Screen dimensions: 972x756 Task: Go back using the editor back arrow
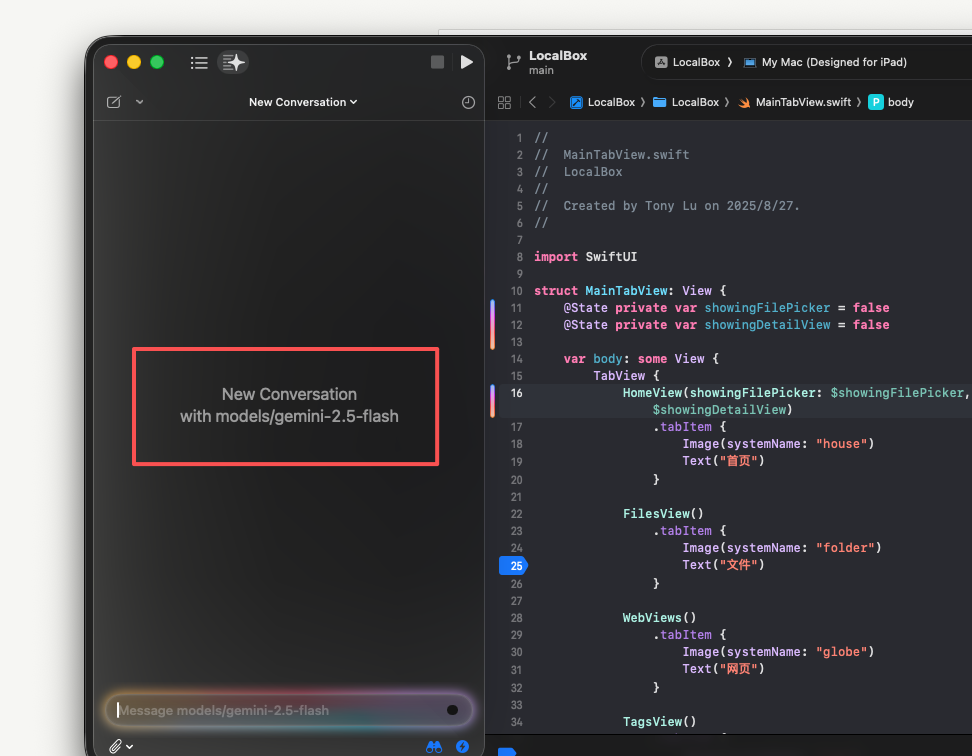pyautogui.click(x=532, y=102)
